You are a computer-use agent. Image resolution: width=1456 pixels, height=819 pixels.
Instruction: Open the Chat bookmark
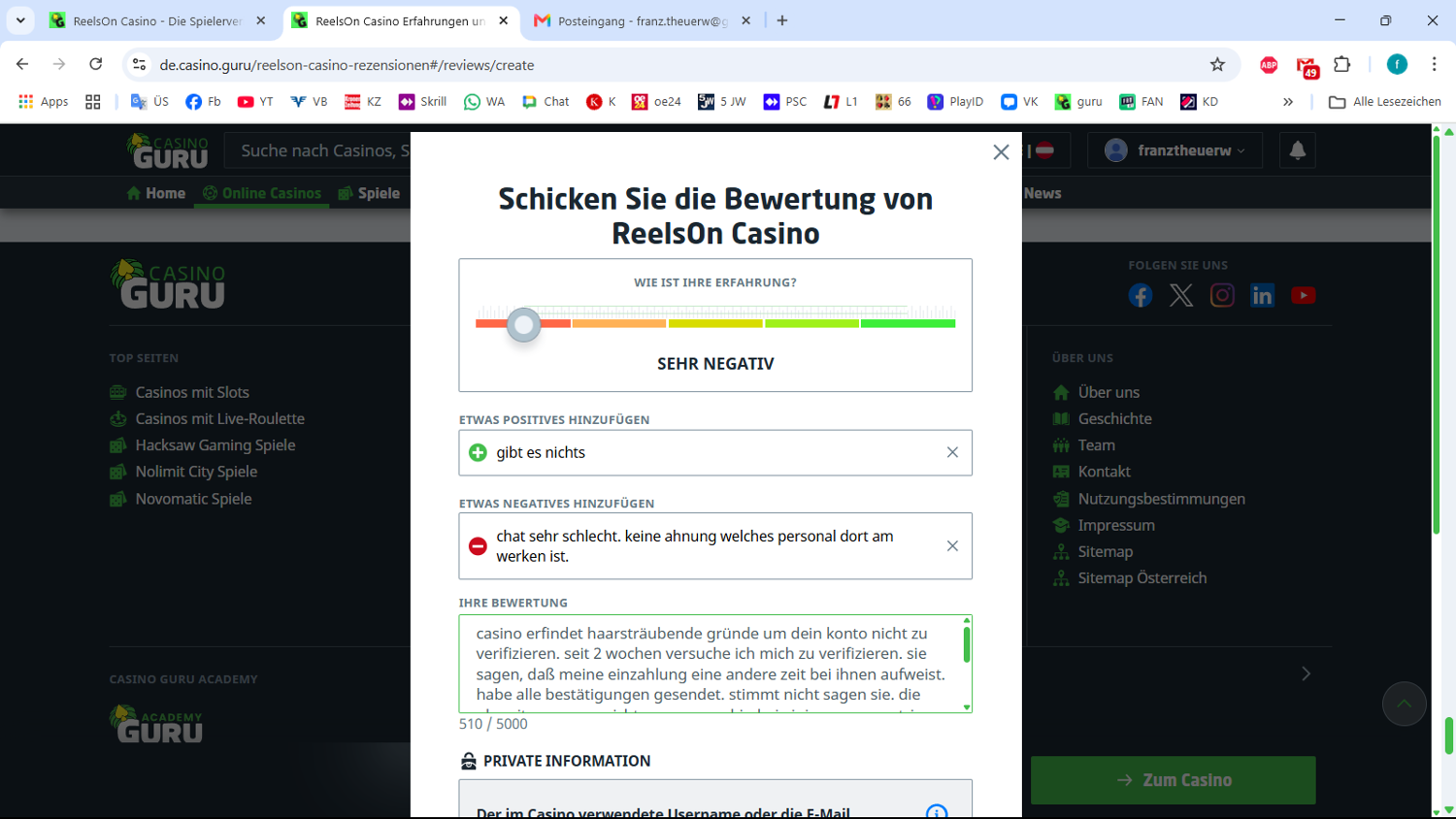tap(546, 101)
